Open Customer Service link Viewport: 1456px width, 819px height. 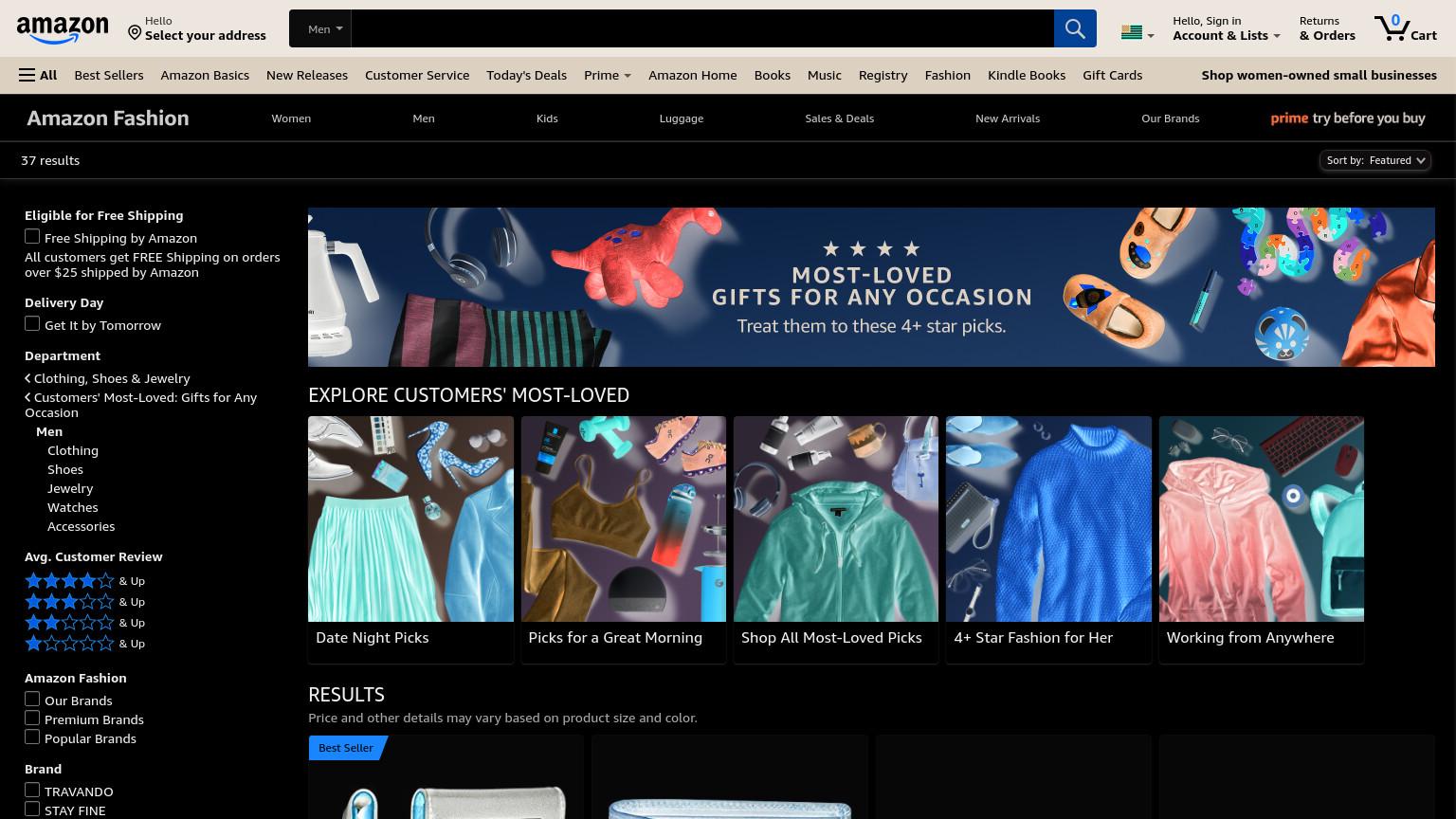coord(417,75)
